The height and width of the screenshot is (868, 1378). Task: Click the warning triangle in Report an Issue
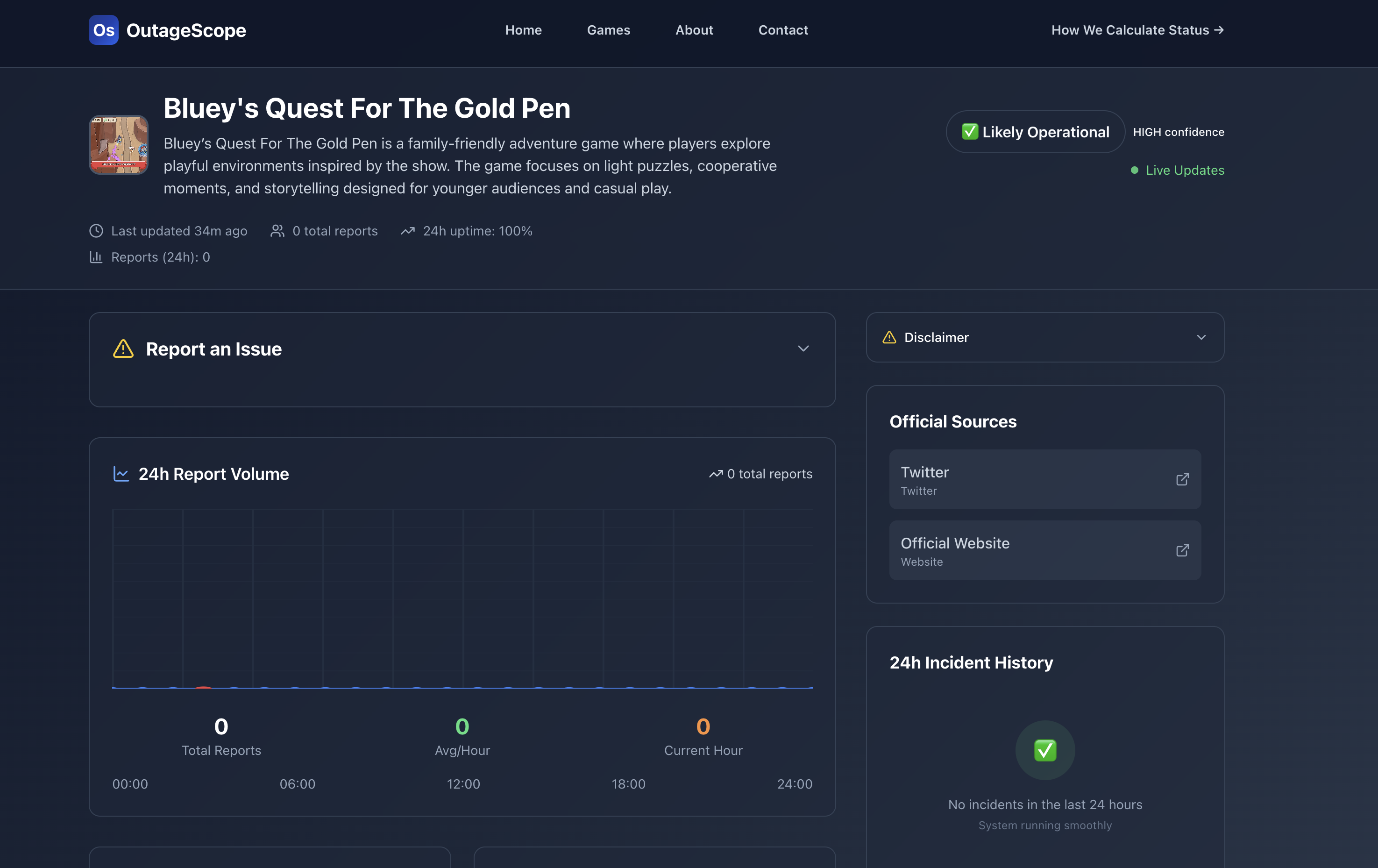point(122,349)
